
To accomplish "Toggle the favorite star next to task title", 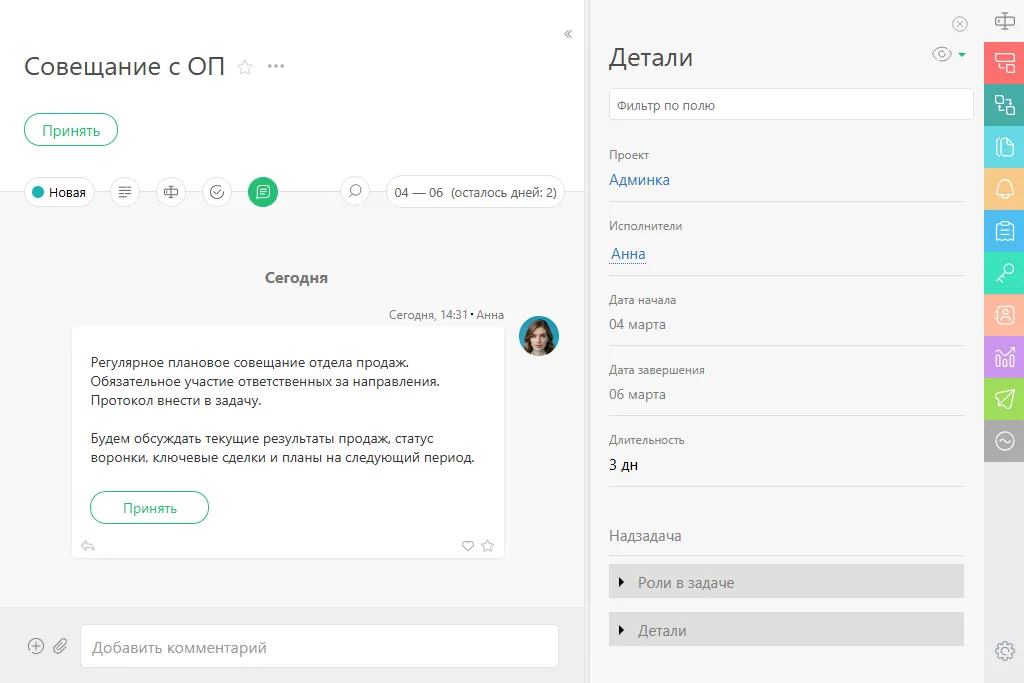I will [243, 66].
